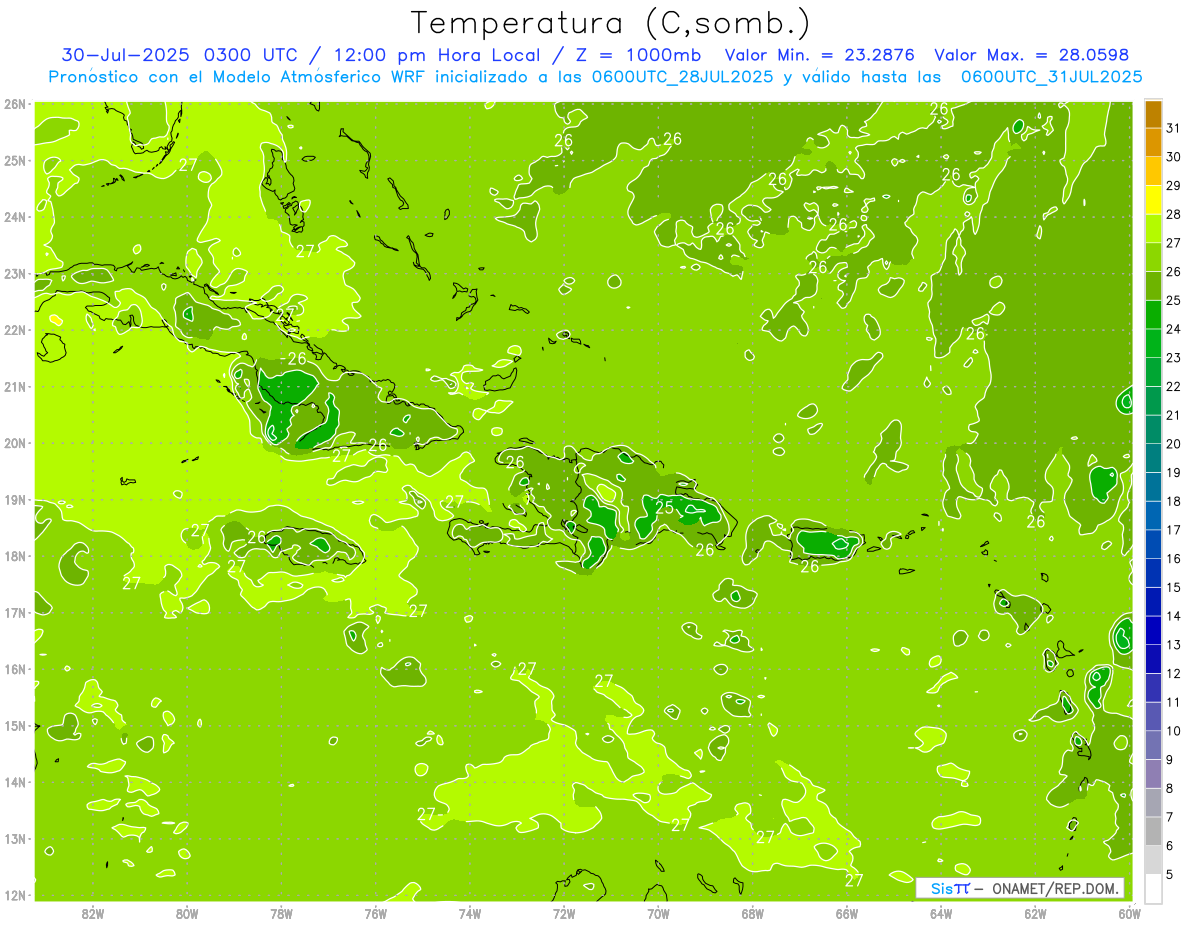Click the '25' contour label over Hispaniola

coord(664,507)
